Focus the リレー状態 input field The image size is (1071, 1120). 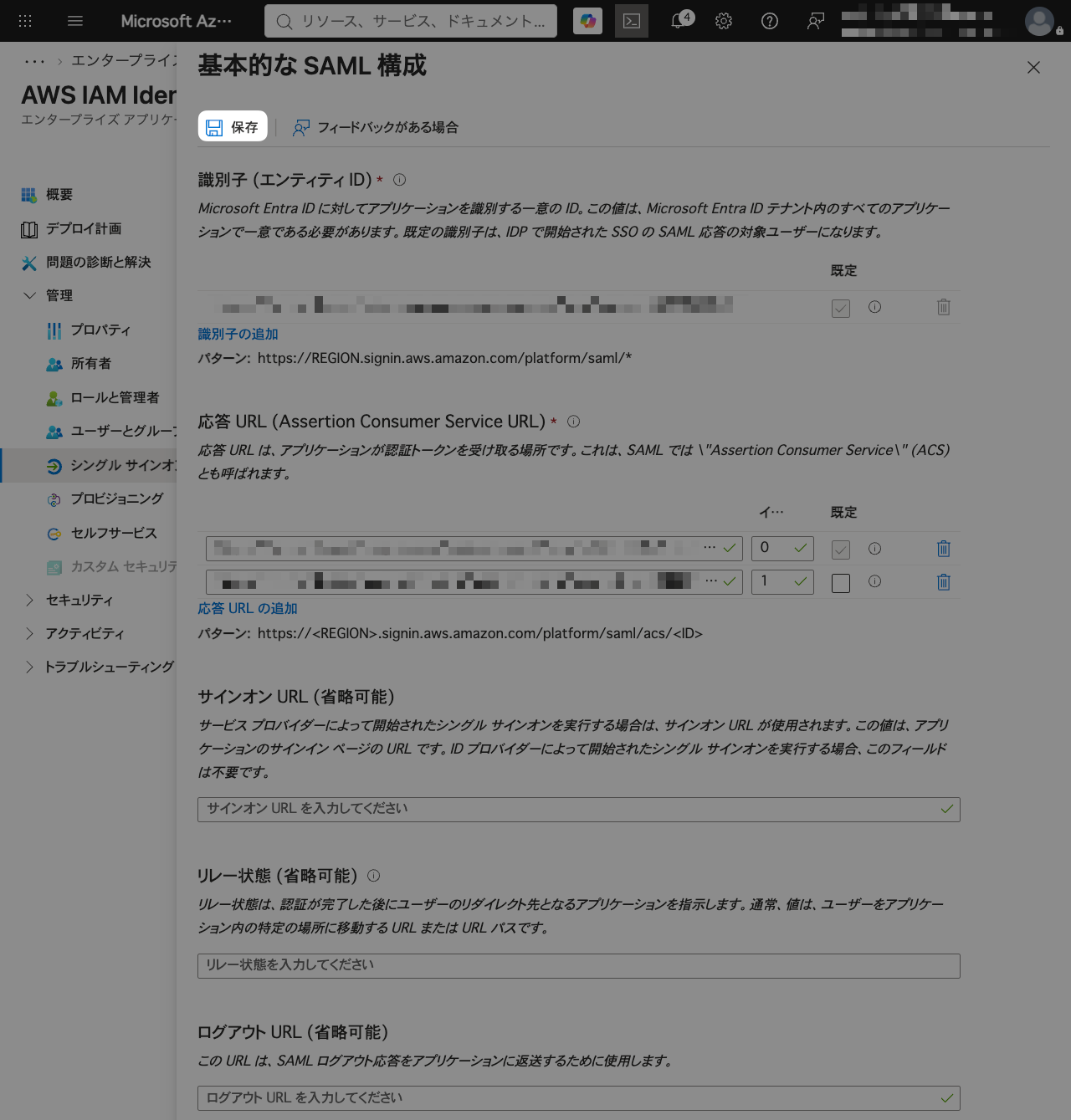coord(579,966)
